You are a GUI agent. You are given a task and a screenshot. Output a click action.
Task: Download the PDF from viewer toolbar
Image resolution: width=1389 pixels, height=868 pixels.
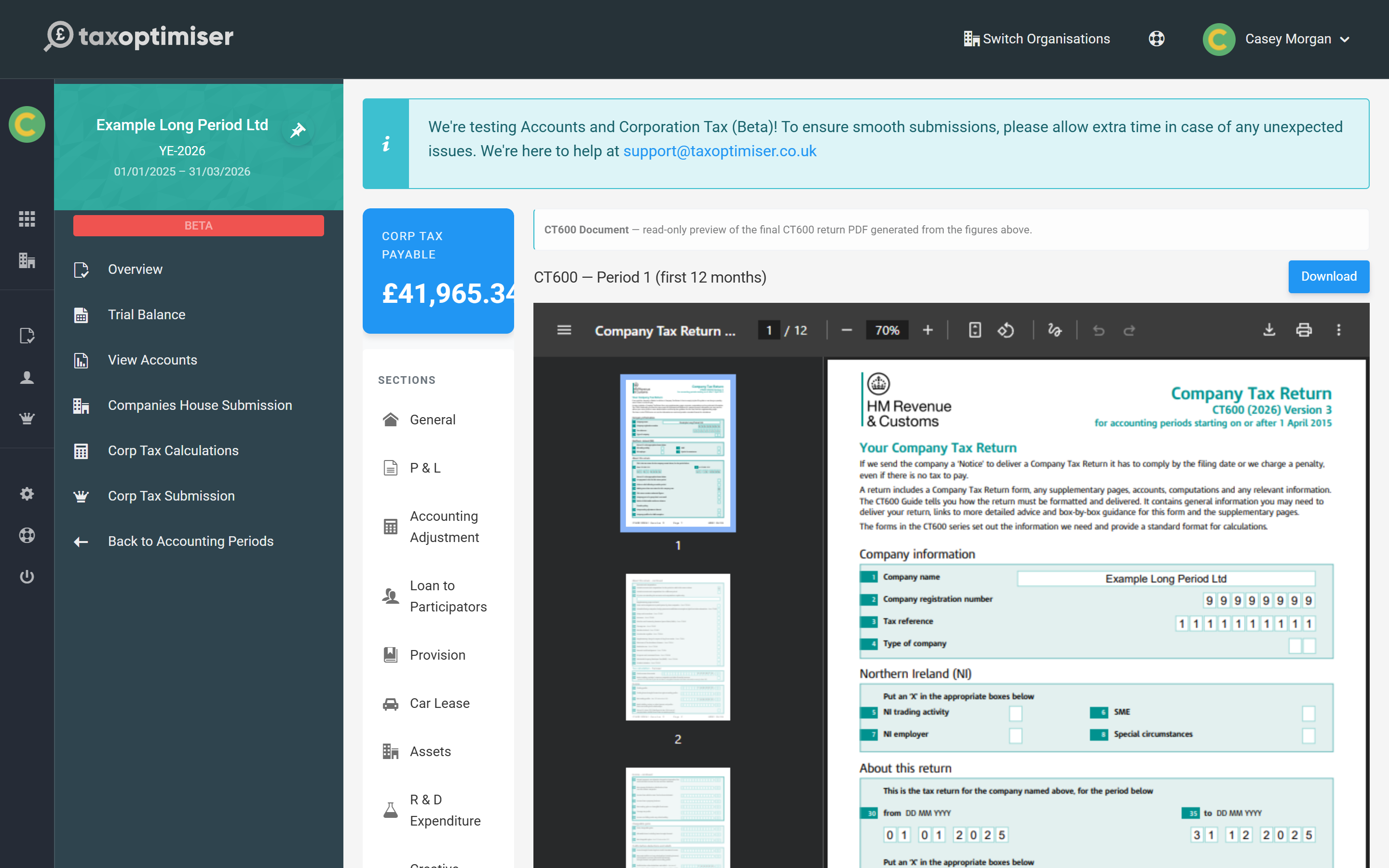tap(1269, 330)
